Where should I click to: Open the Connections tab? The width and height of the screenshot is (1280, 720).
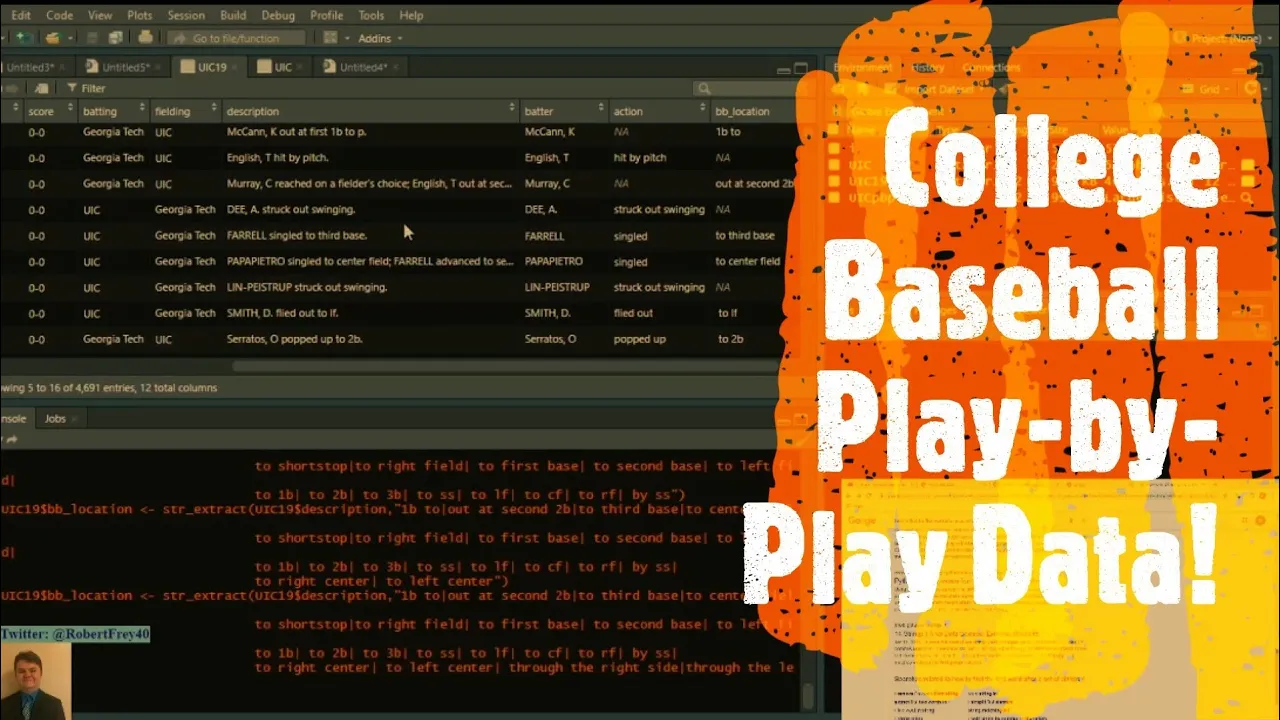point(992,68)
